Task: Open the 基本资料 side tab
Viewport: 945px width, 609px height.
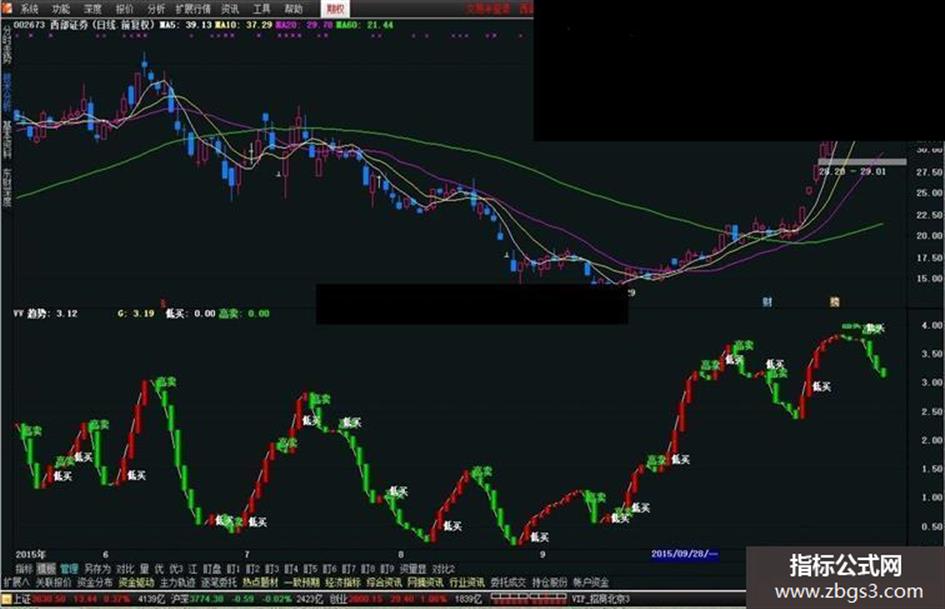Action: [x=7, y=140]
